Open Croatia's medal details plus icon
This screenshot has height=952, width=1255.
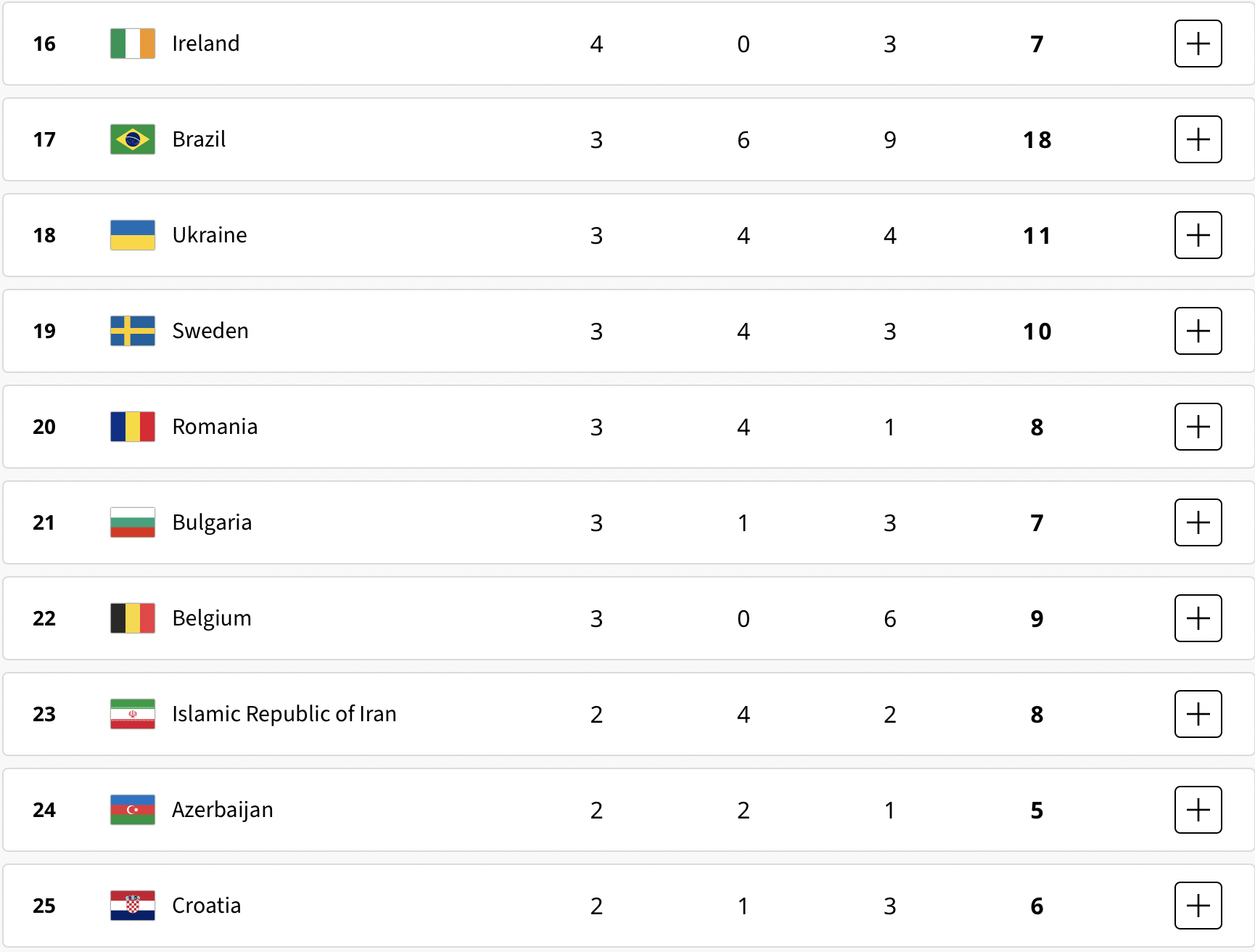[x=1198, y=906]
